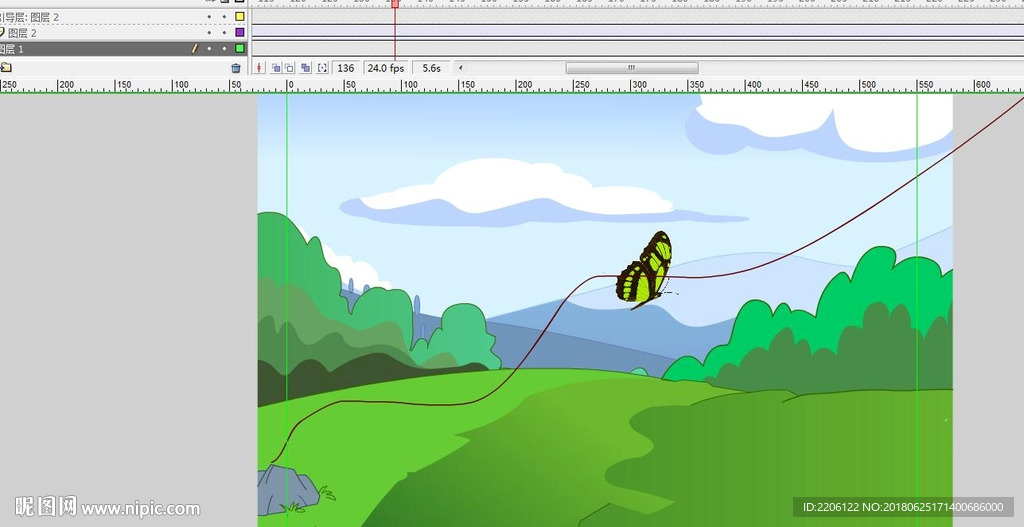Viewport: 1024px width, 527px height.
Task: Select layer 图层 1
Action: tap(123, 48)
